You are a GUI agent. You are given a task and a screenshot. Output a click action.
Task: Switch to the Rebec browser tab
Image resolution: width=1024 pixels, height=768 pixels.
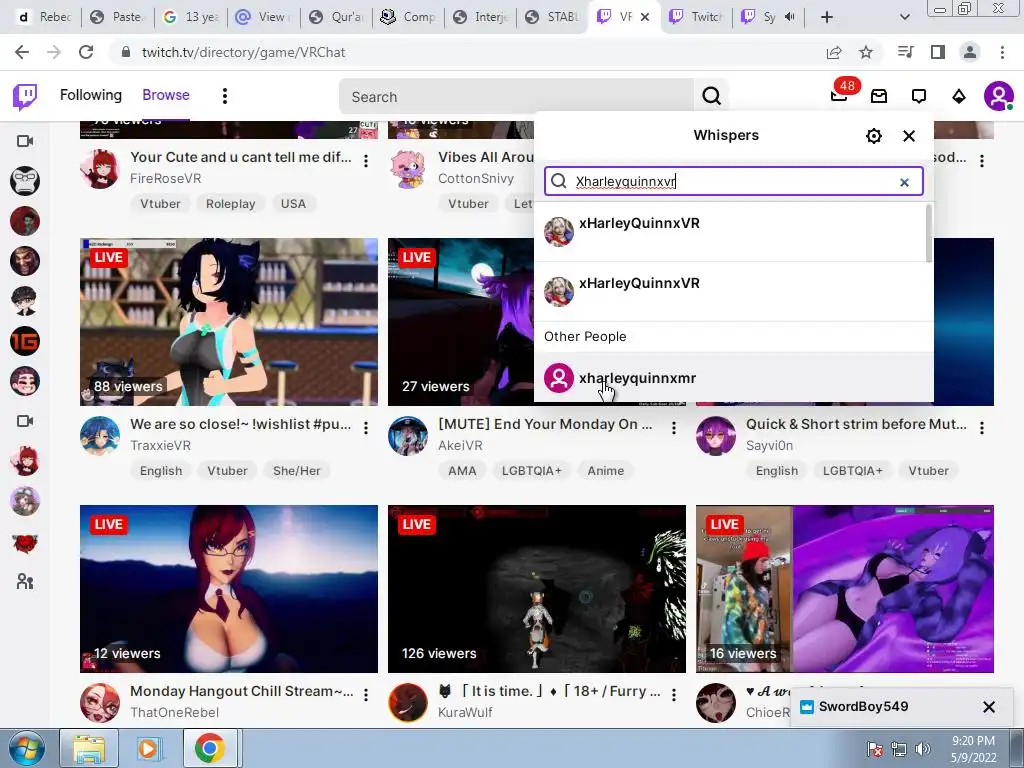tap(44, 17)
